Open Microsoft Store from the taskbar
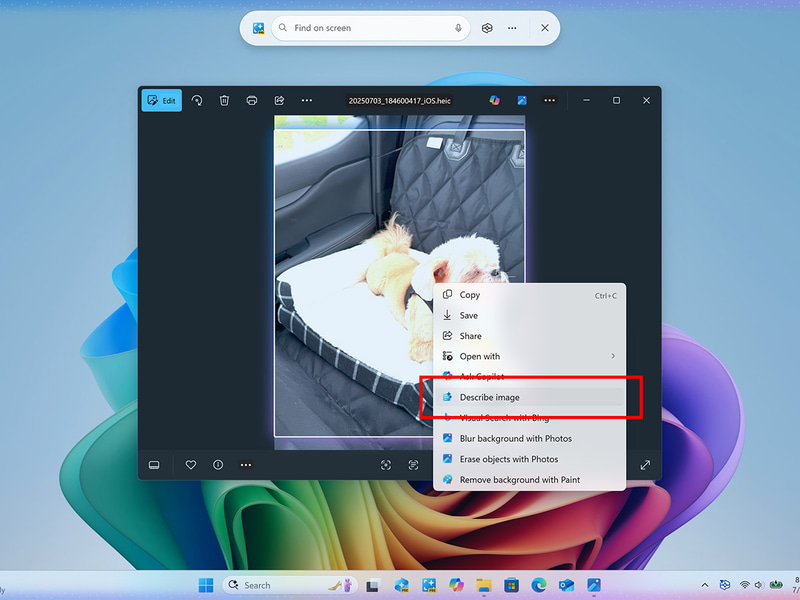800x600 pixels. tap(511, 585)
